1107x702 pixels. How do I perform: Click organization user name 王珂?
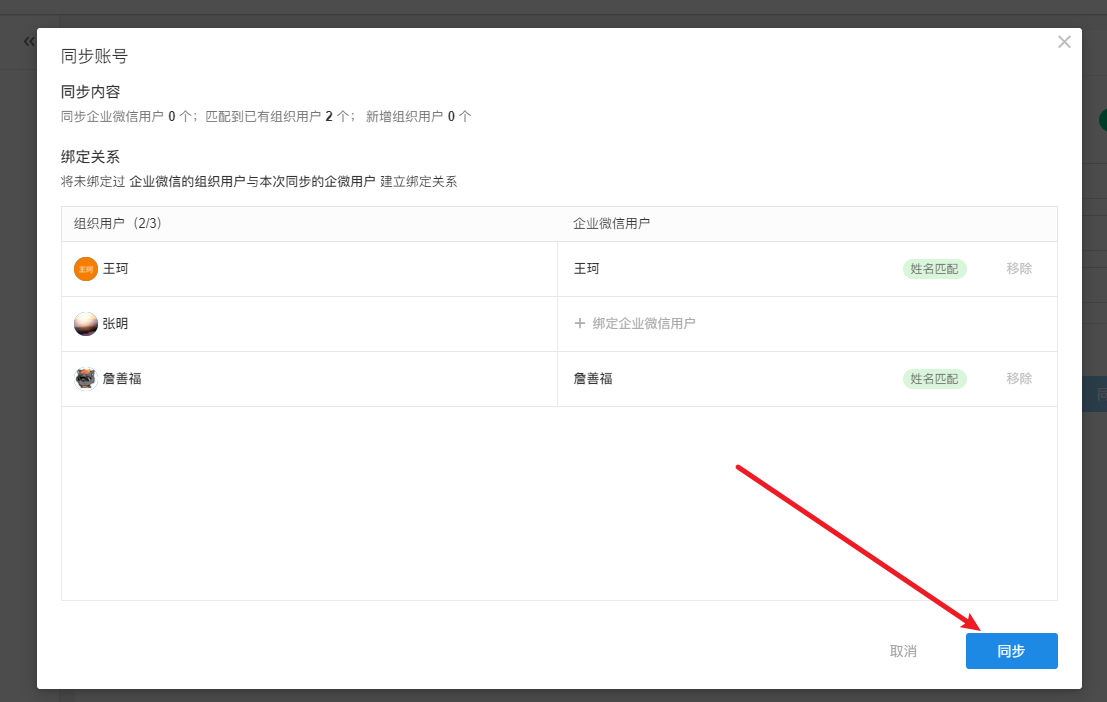pyautogui.click(x=115, y=269)
